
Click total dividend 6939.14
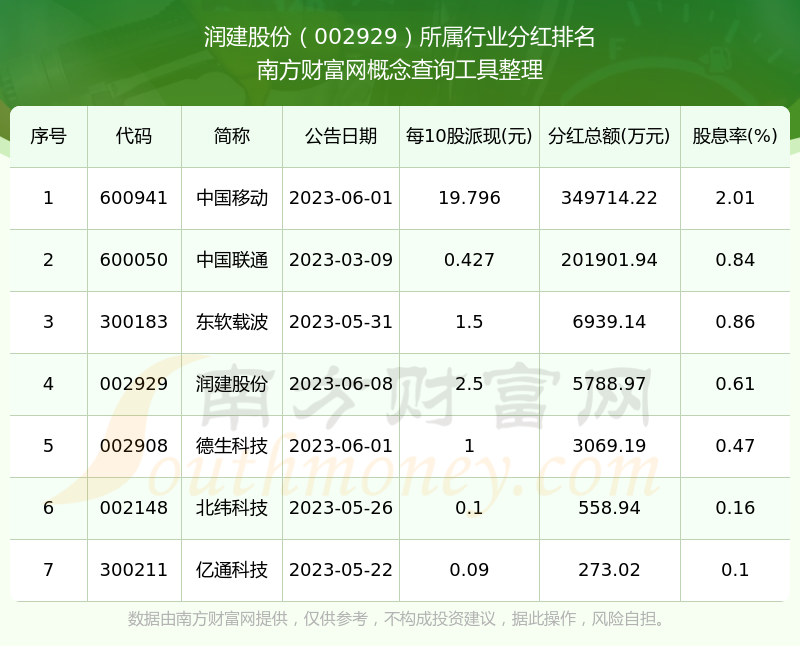coord(609,322)
